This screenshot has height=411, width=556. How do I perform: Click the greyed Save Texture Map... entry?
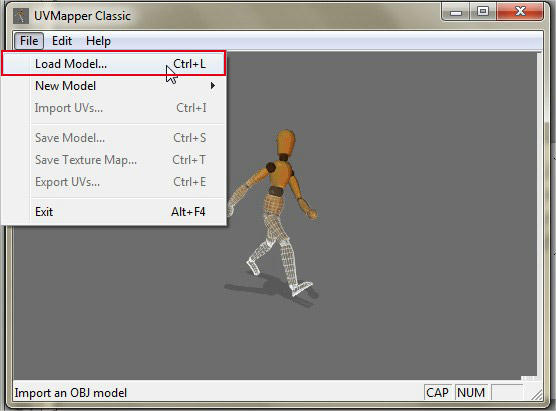[113, 160]
